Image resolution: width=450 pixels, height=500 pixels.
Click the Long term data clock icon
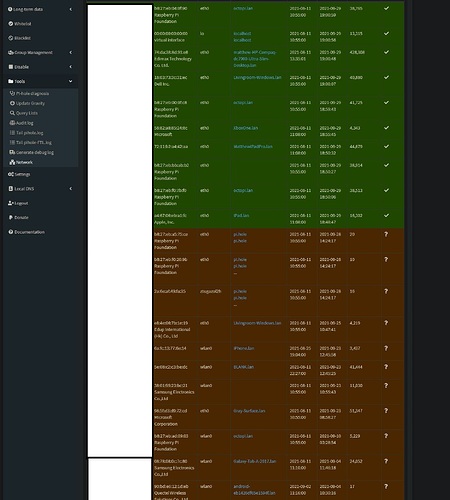(x=10, y=9)
